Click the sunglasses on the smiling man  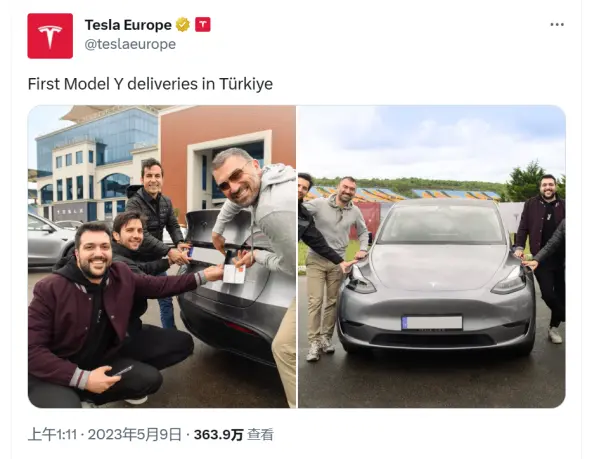point(233,179)
